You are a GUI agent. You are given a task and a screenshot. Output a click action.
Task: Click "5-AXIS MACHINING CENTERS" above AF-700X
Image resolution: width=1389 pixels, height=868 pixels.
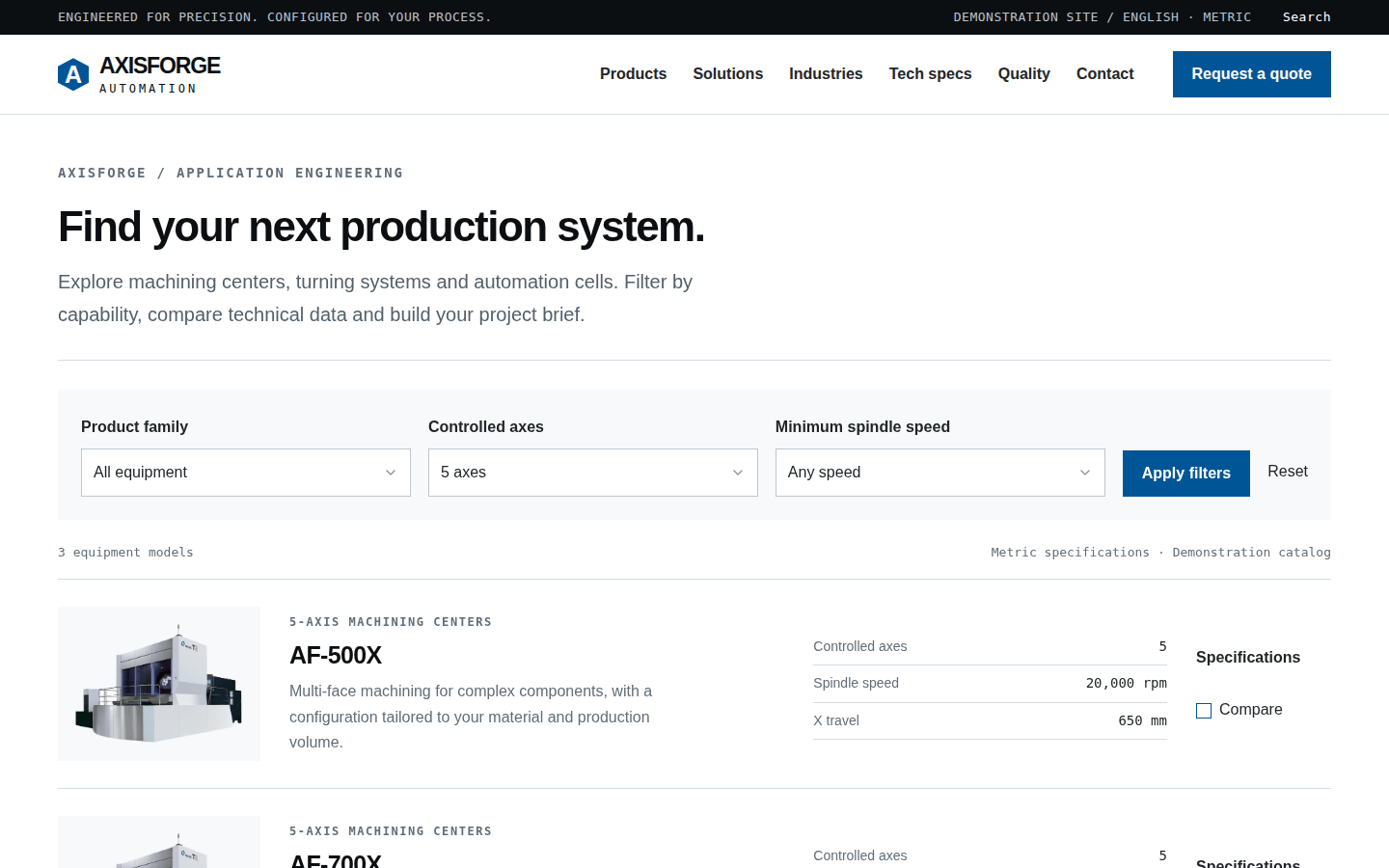(x=391, y=831)
